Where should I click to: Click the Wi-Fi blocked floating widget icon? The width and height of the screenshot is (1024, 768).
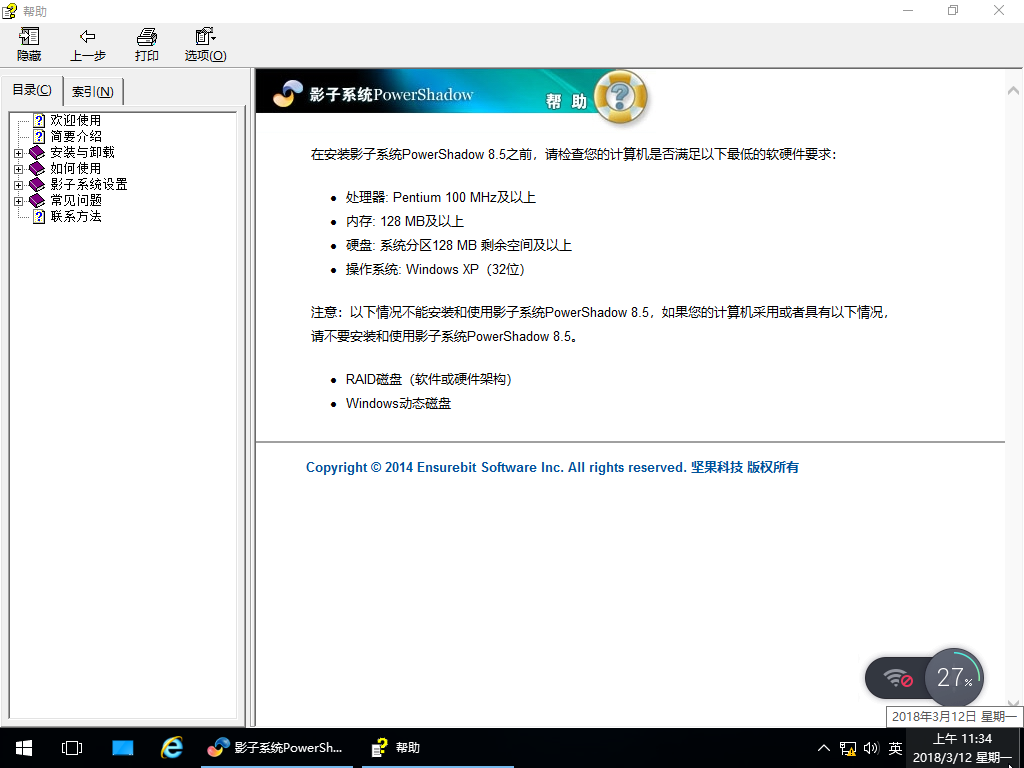[899, 679]
